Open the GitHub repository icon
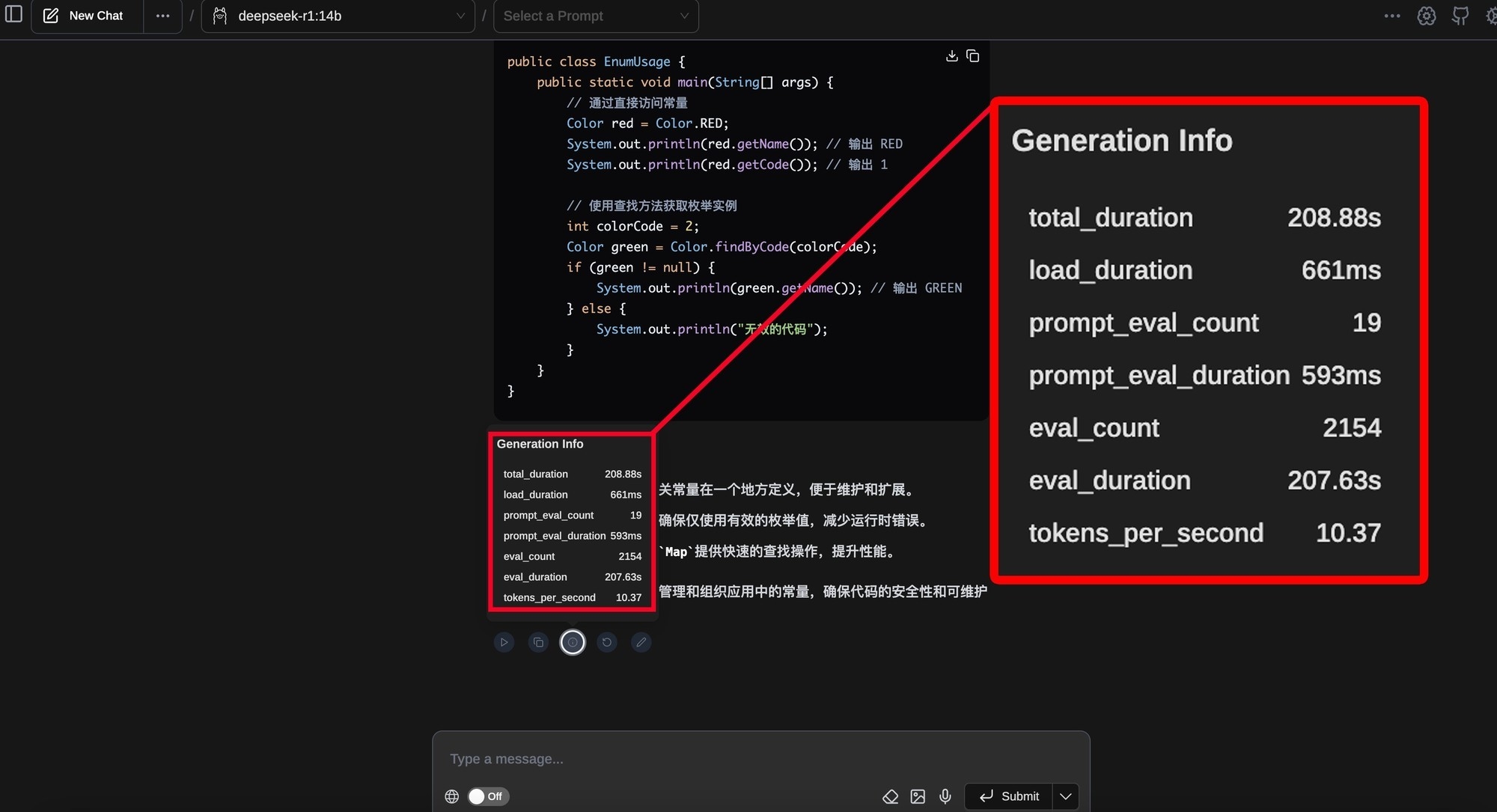The height and width of the screenshot is (812, 1497). (1460, 16)
